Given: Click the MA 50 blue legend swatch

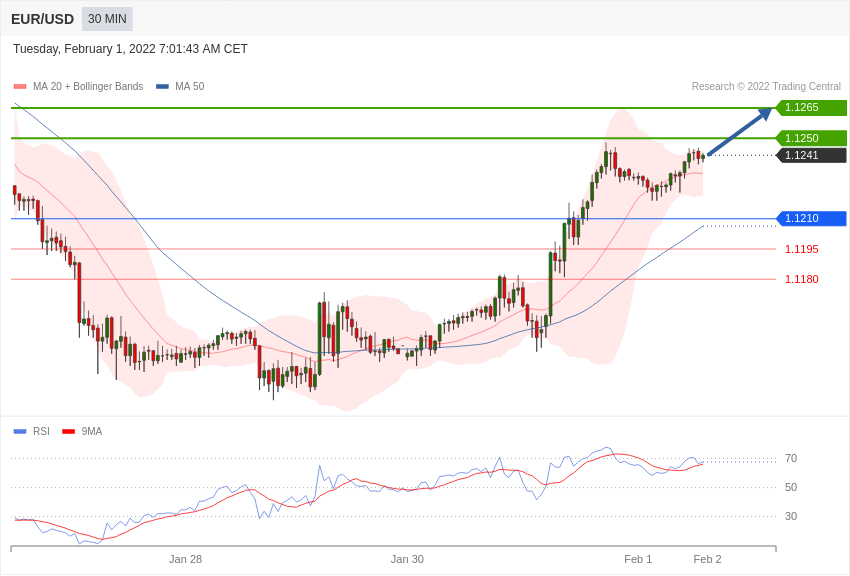Looking at the screenshot, I should tap(162, 87).
